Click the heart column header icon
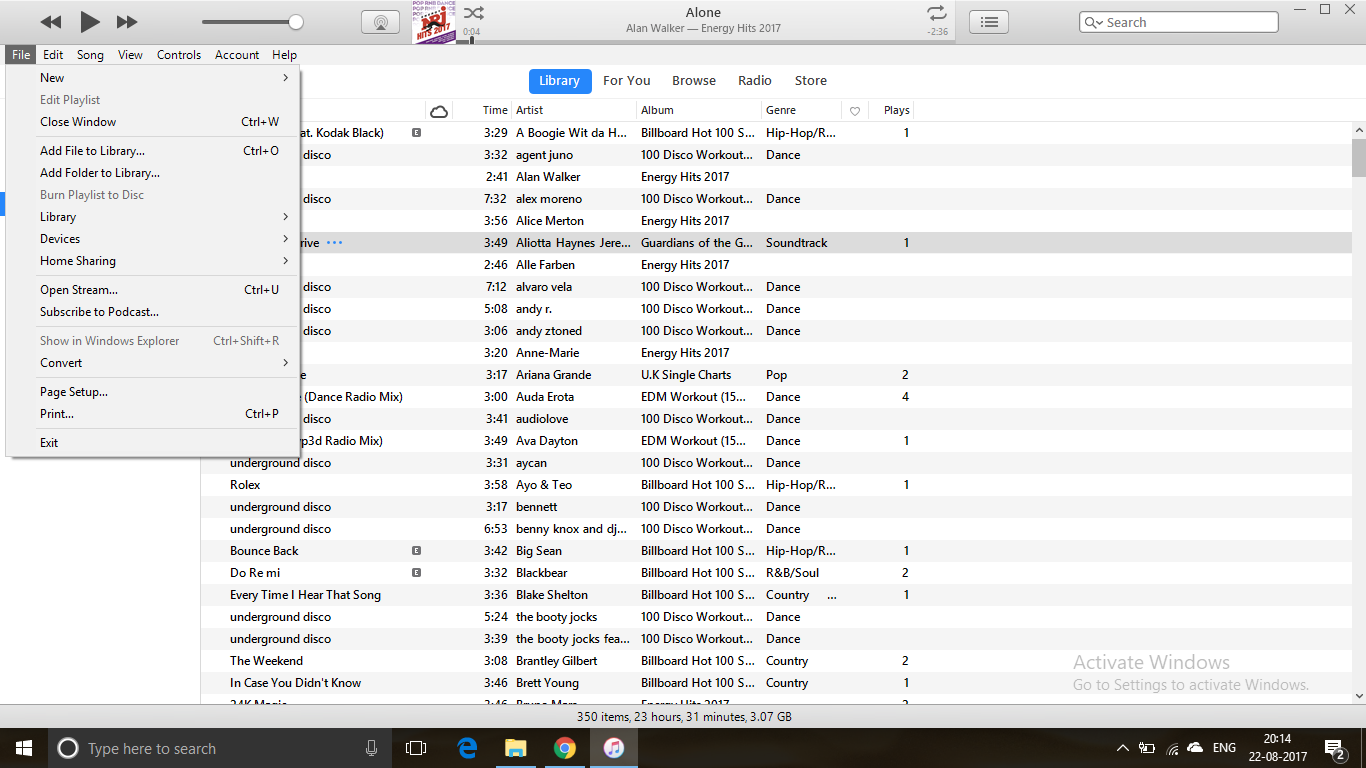The width and height of the screenshot is (1366, 768). click(x=855, y=111)
